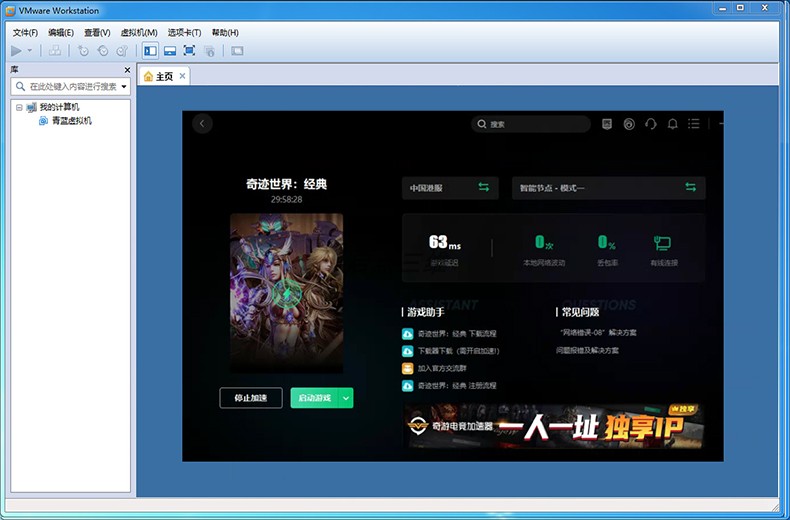The width and height of the screenshot is (790, 520).
Task: Open the 编辑(E) menu
Action: (61, 32)
